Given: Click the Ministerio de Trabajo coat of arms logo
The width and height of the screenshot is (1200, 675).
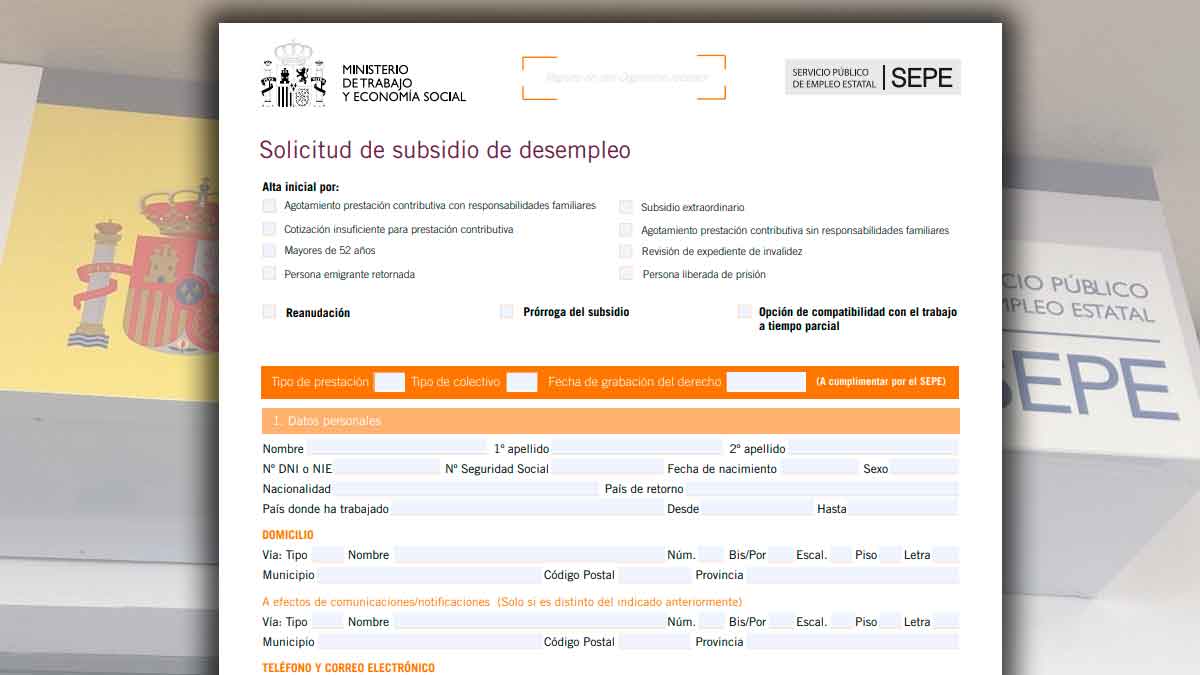Looking at the screenshot, I should tap(293, 74).
